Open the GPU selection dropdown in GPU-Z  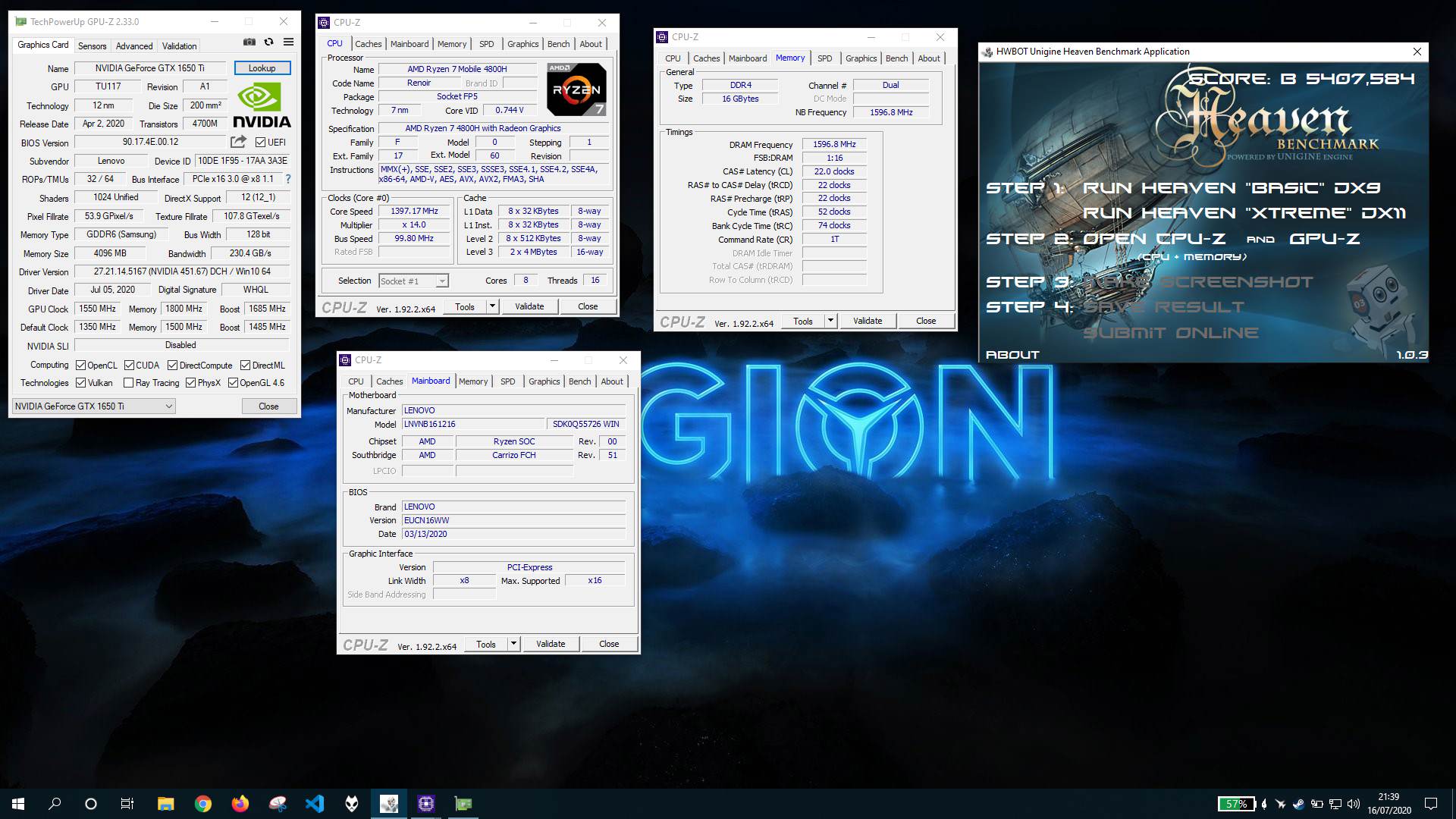[94, 406]
